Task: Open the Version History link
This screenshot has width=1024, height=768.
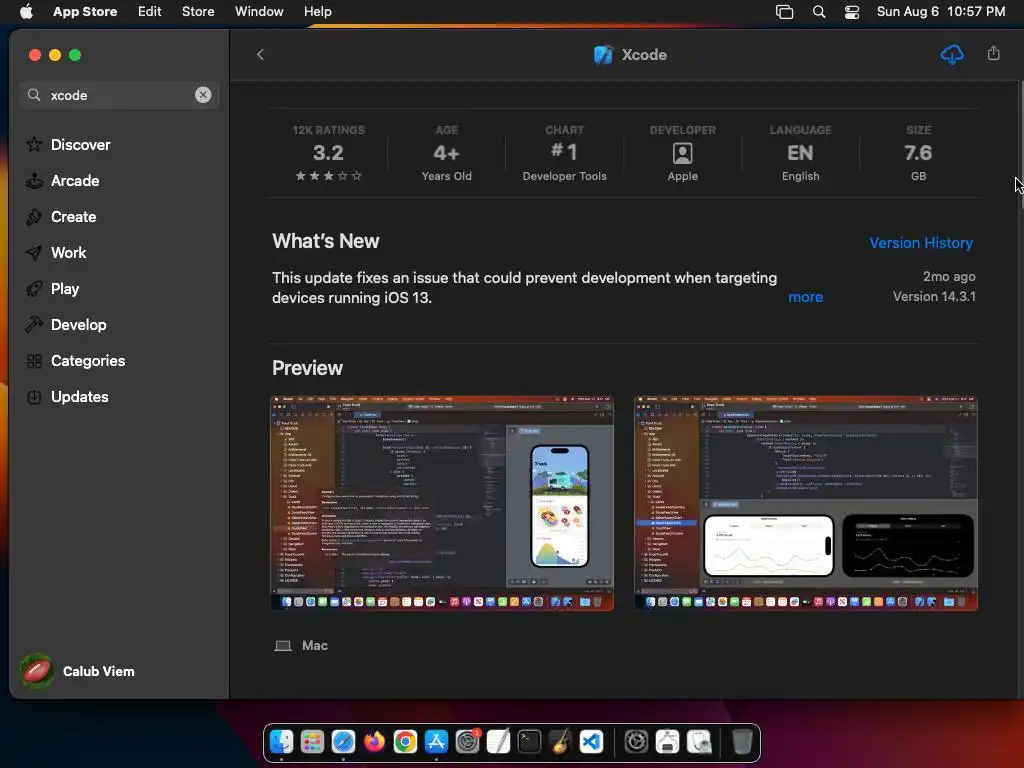Action: click(x=921, y=242)
